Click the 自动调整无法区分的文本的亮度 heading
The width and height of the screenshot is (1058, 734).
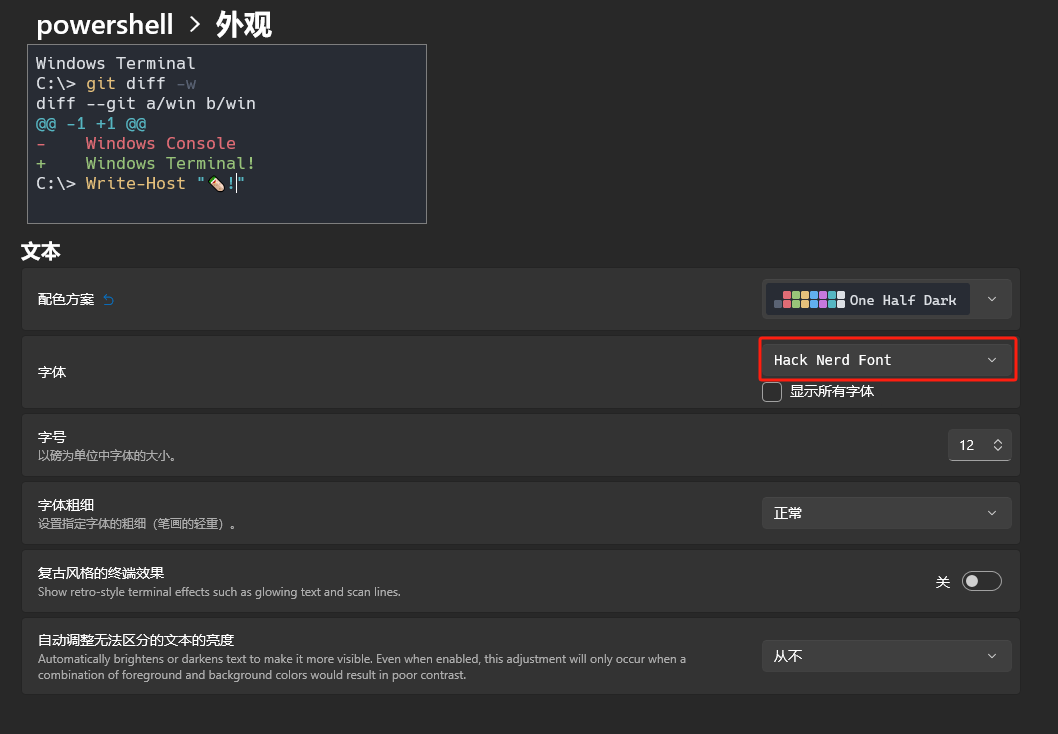136,640
